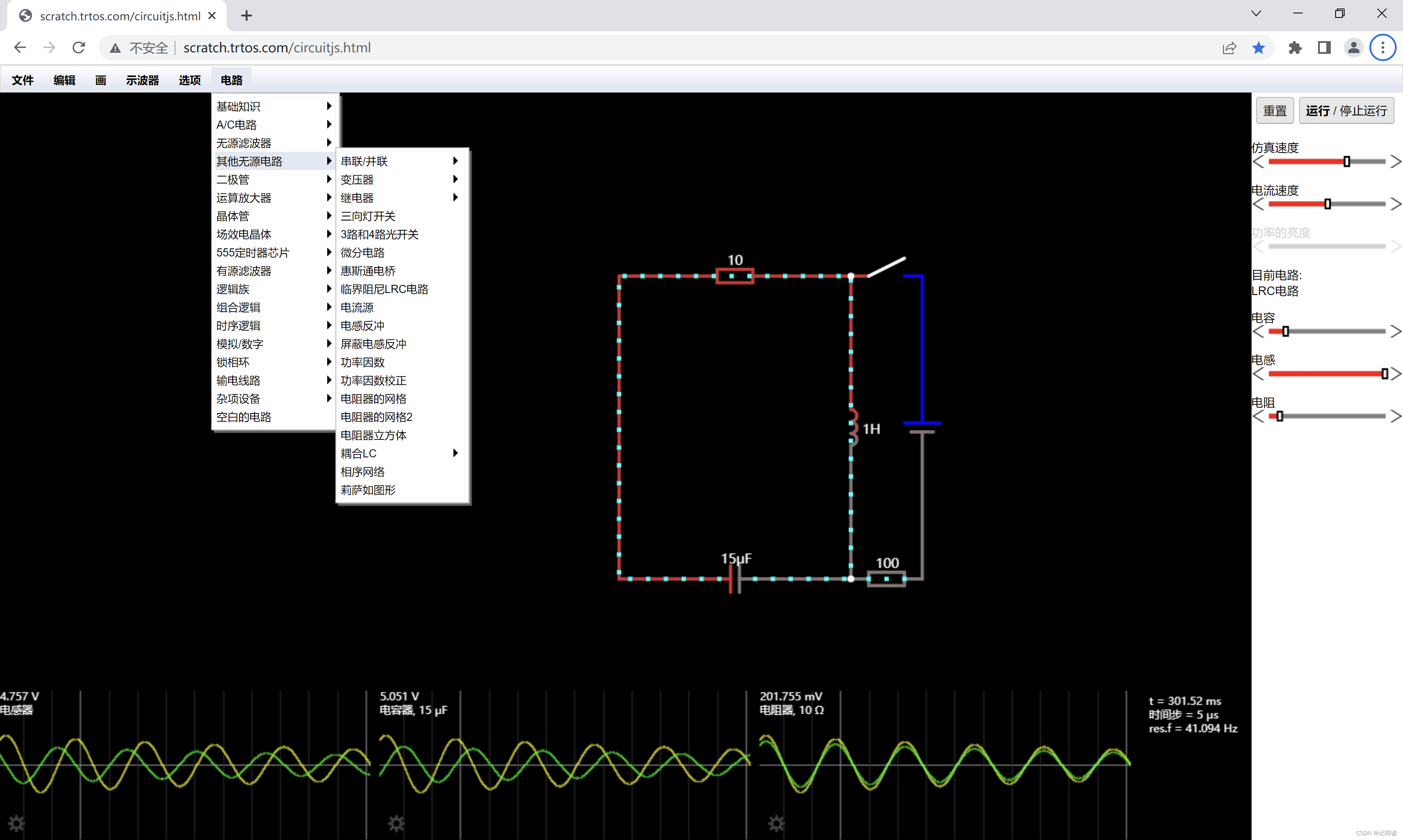Image resolution: width=1403 pixels, height=840 pixels.
Task: Expand 变压器 submenu
Action: [401, 179]
